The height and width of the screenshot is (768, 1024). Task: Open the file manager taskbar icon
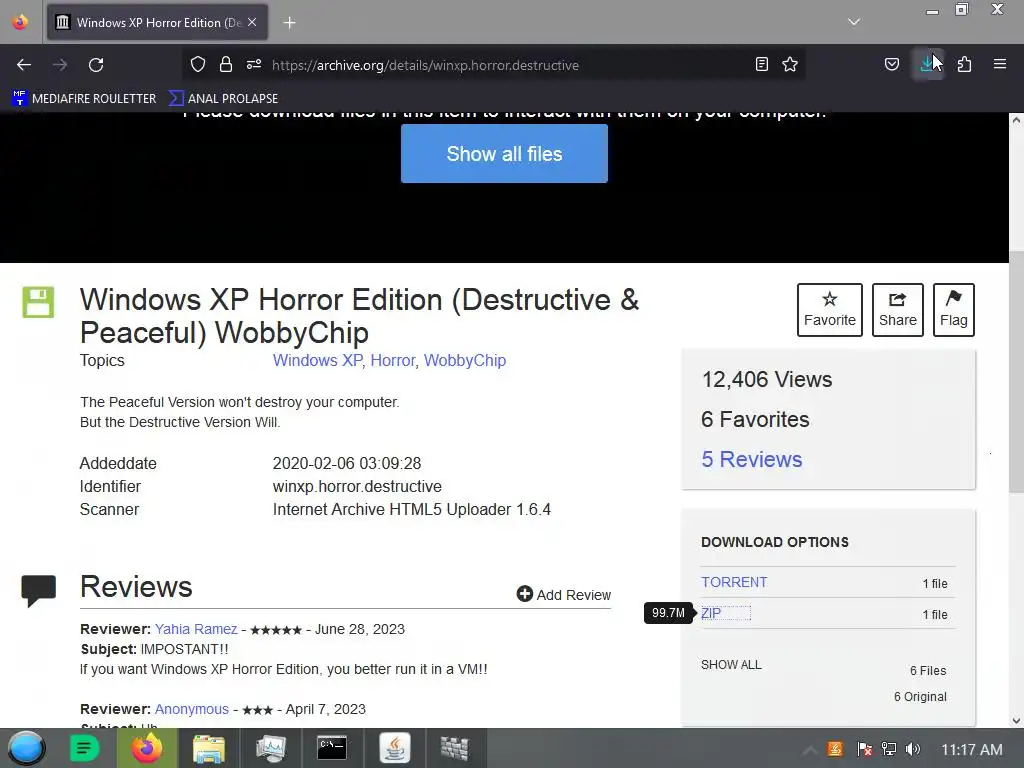pos(208,748)
